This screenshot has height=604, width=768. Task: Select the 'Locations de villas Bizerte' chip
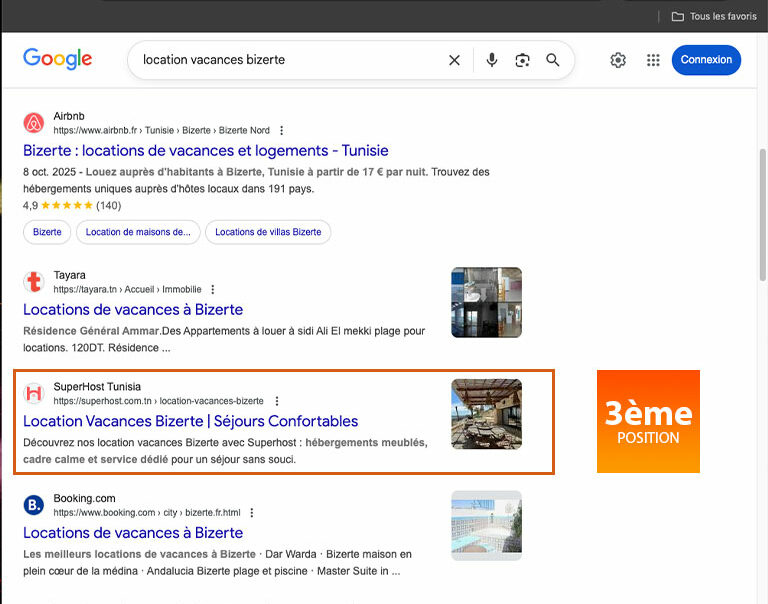pyautogui.click(x=268, y=232)
